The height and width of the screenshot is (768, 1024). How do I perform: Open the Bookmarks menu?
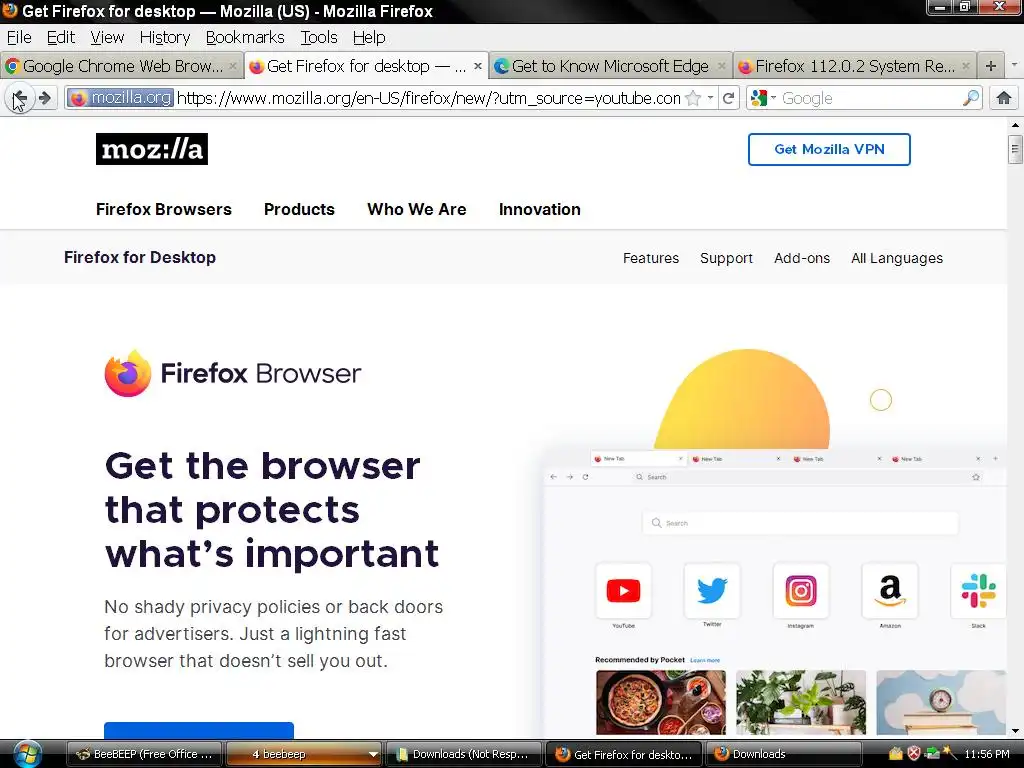pos(245,37)
